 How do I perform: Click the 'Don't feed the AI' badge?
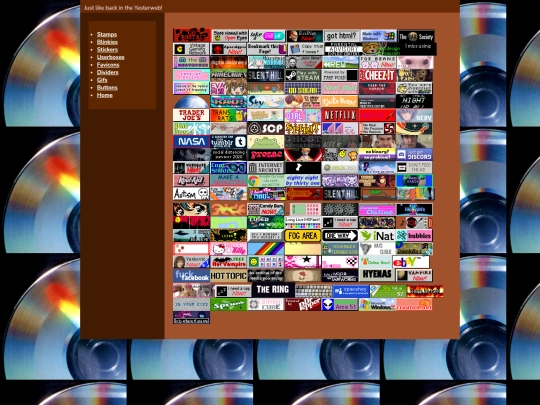coord(415,168)
